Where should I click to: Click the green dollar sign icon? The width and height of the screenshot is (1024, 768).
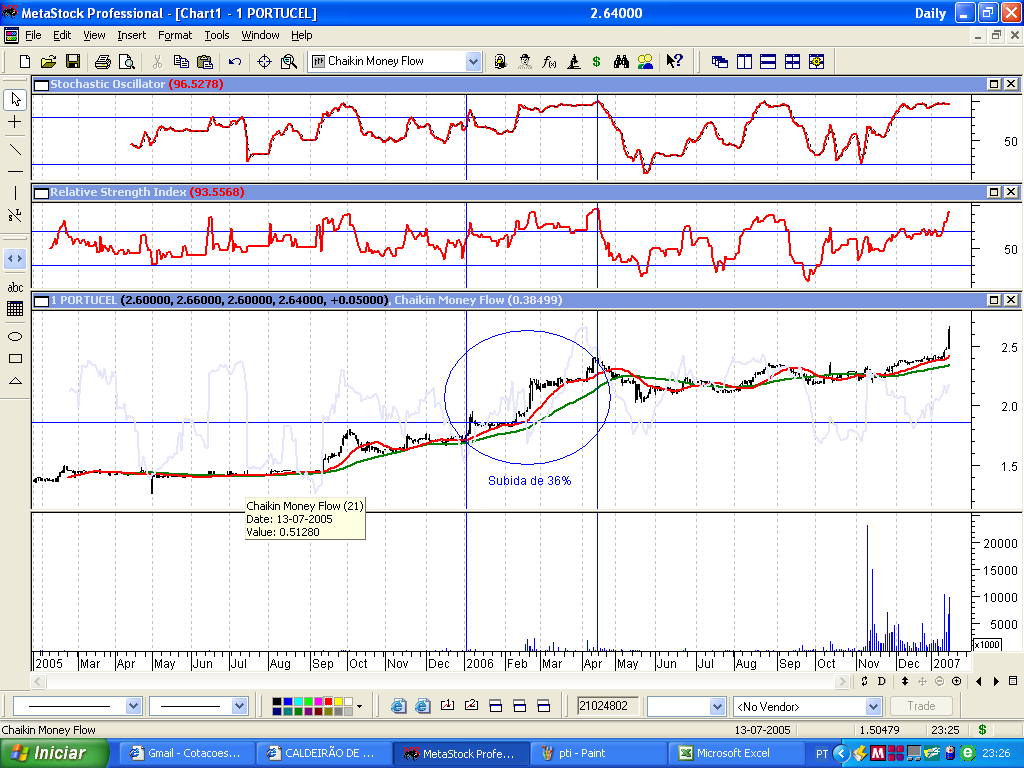(597, 61)
